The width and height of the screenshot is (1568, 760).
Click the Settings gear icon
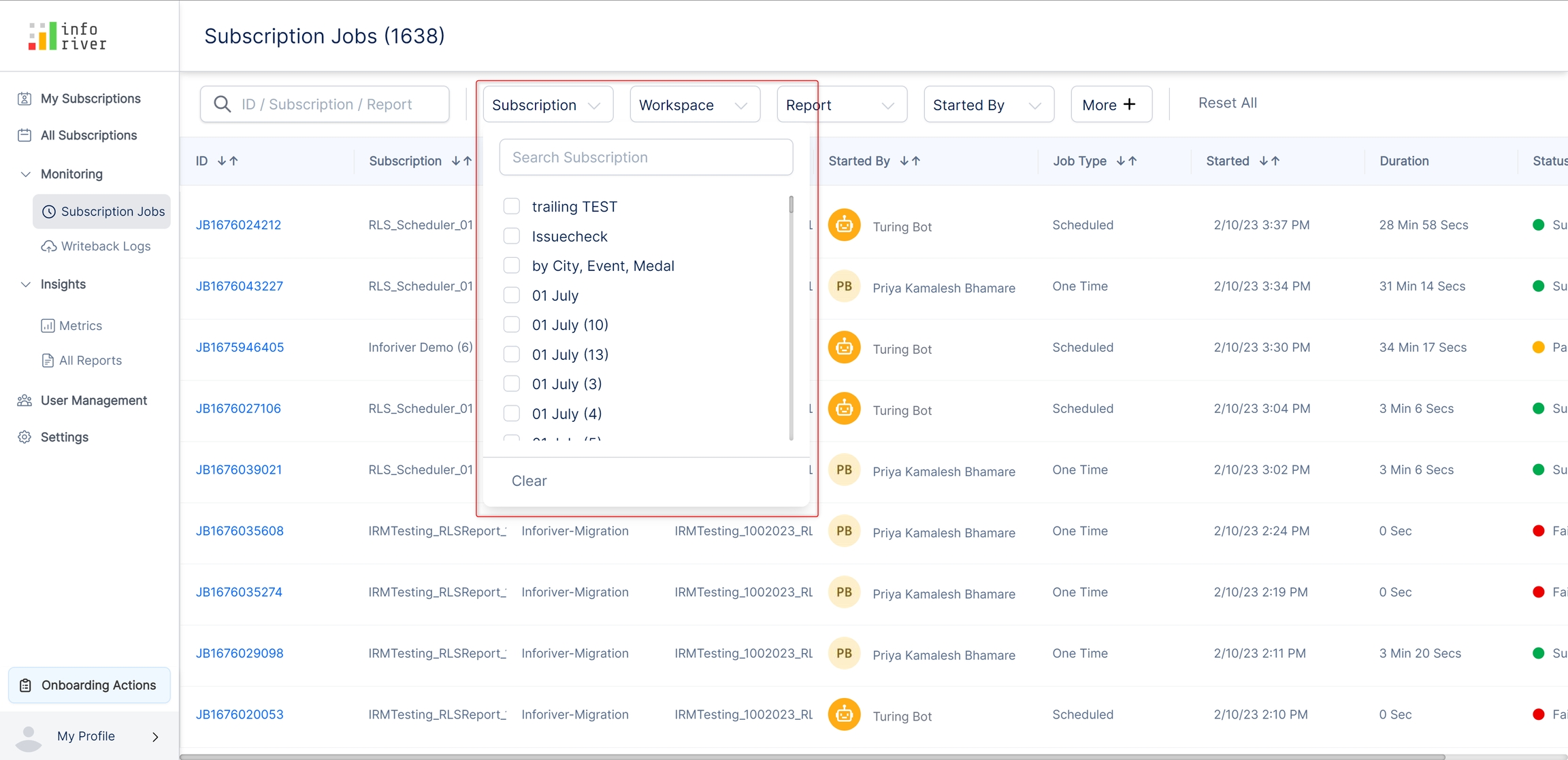24,437
